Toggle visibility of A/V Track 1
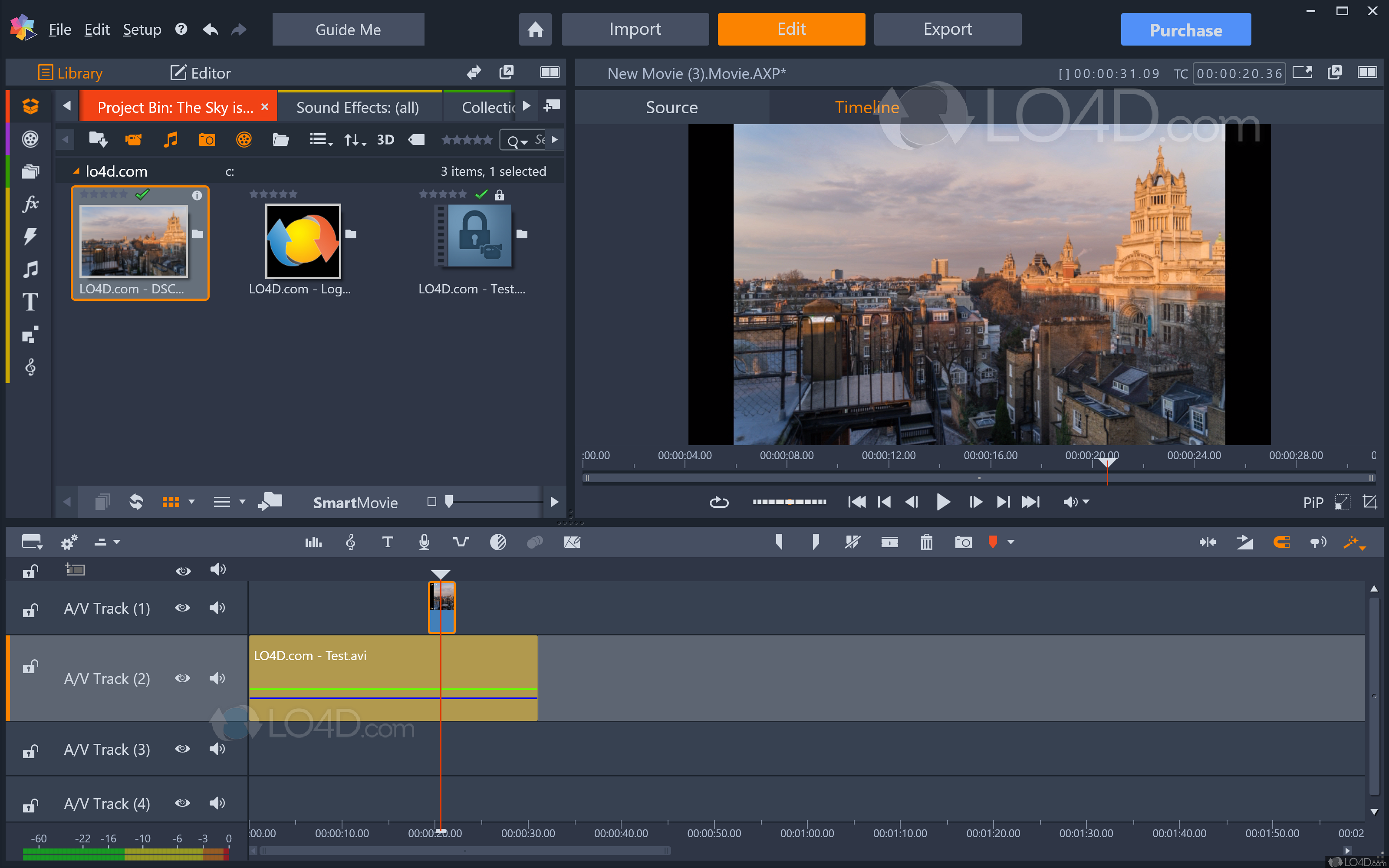The image size is (1389, 868). coord(183,608)
